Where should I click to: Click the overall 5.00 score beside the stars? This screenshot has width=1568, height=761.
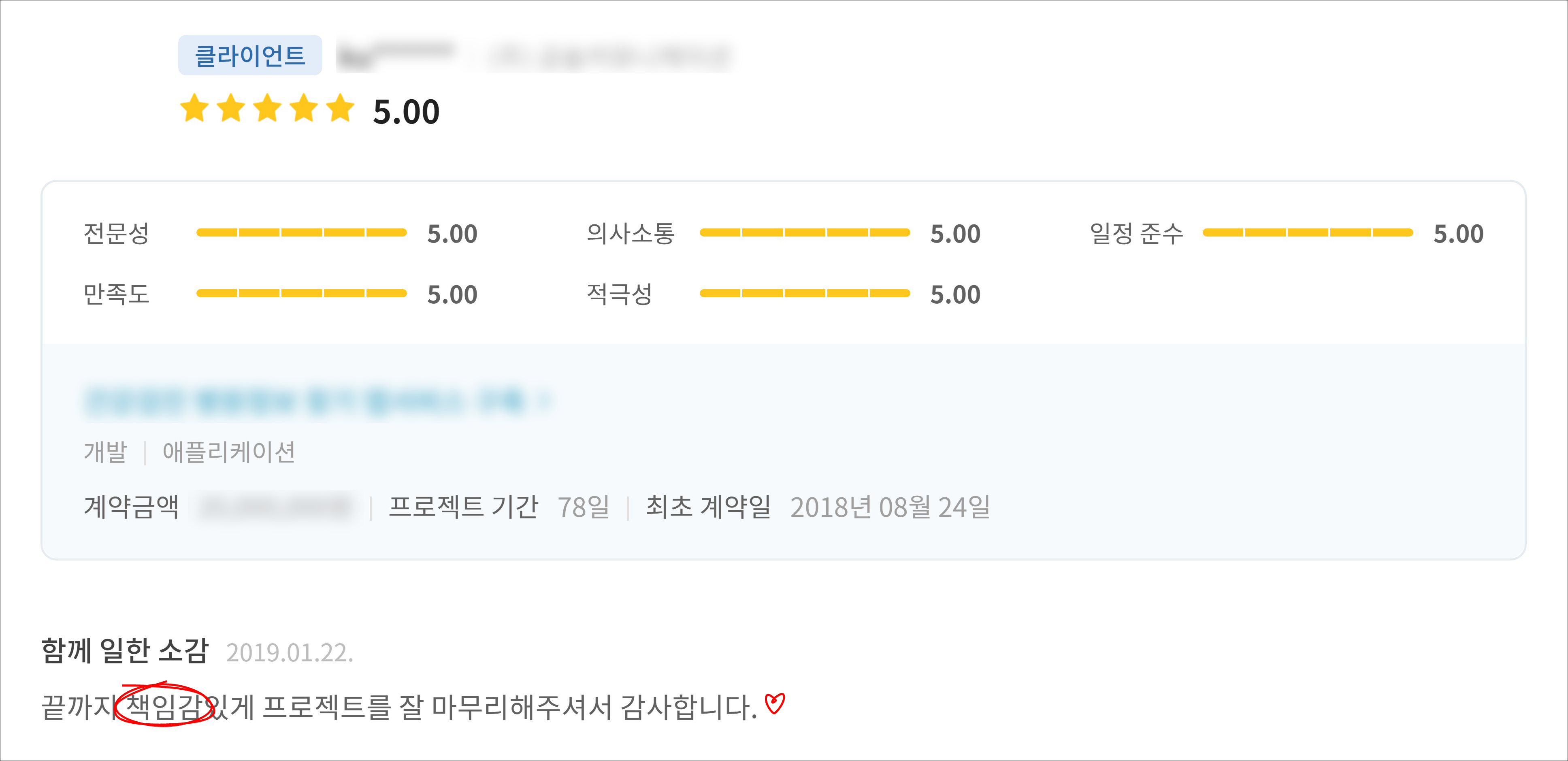tap(406, 112)
